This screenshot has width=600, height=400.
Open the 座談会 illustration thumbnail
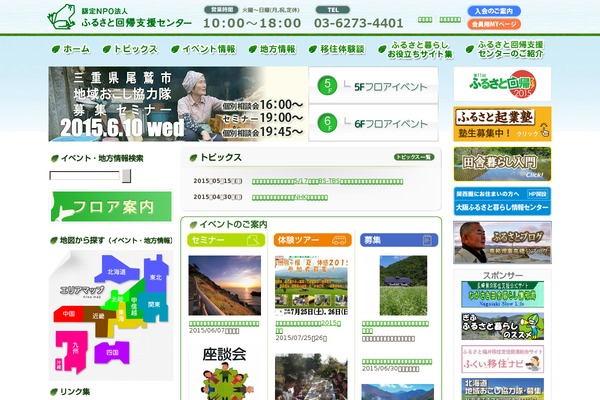[x=225, y=372]
